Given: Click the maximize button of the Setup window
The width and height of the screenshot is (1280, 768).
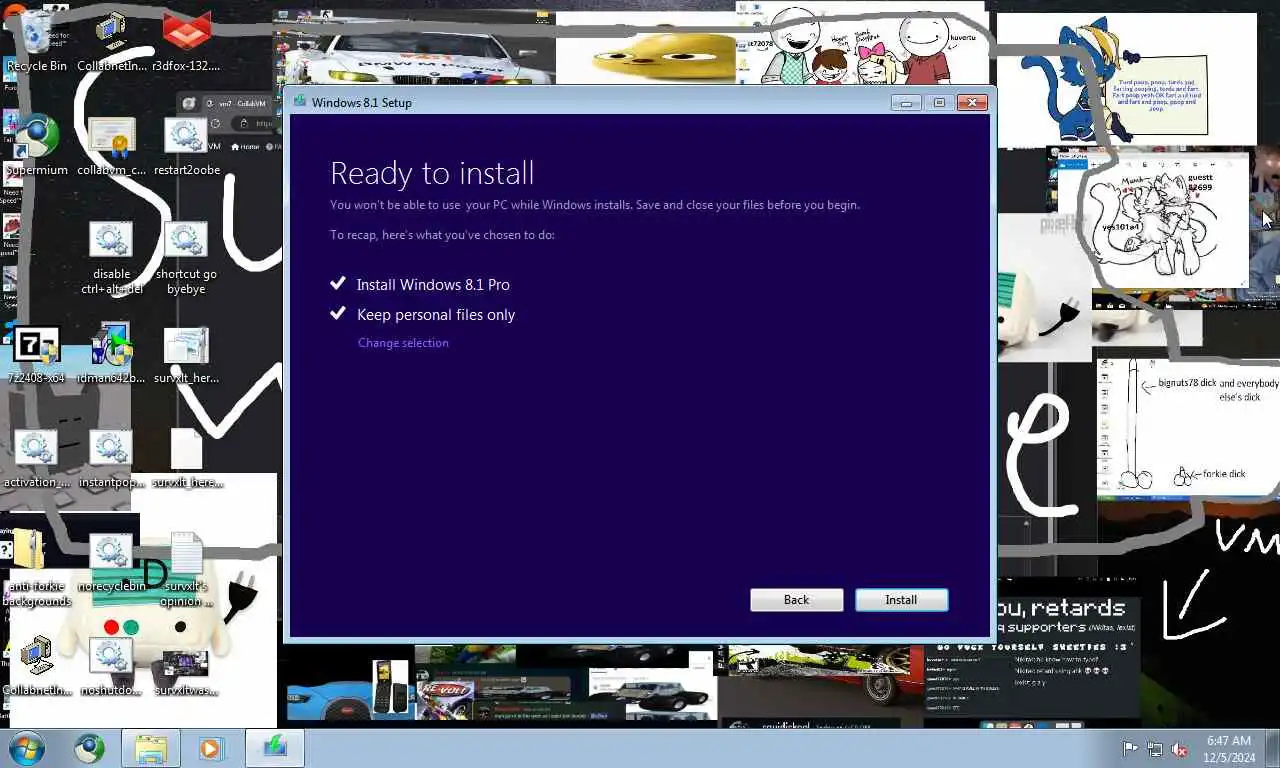Looking at the screenshot, I should [x=939, y=102].
